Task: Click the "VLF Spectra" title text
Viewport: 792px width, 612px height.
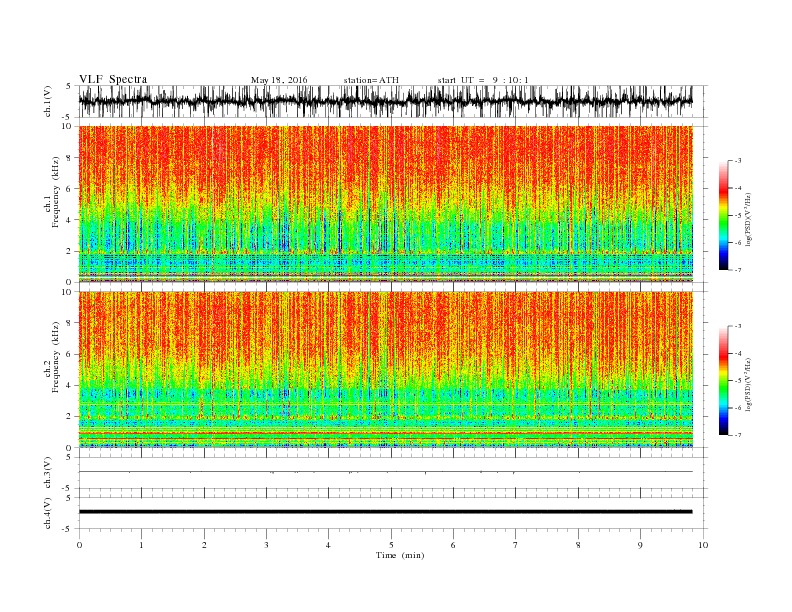Action: (113, 79)
